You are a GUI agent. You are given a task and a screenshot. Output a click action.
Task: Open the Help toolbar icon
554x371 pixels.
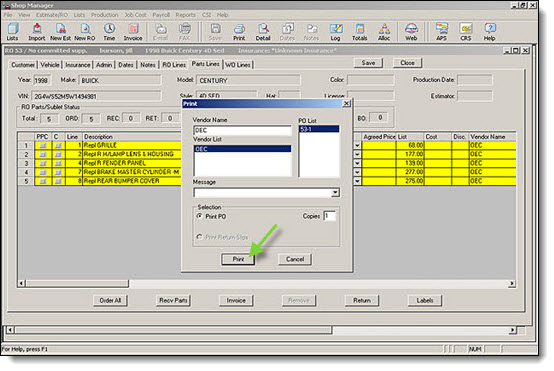coord(490,32)
